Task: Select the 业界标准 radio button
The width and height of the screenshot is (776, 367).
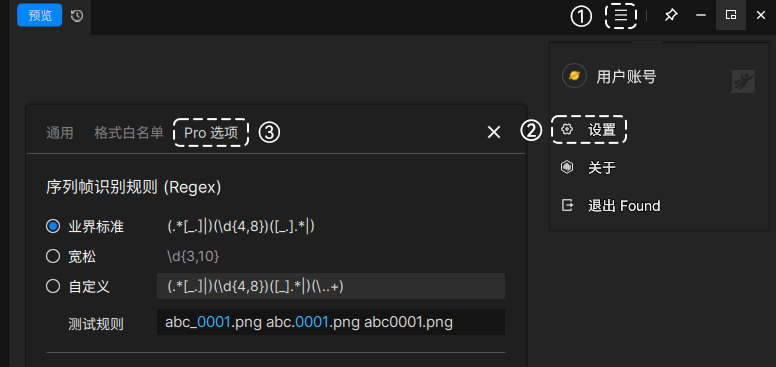Action: click(x=53, y=227)
